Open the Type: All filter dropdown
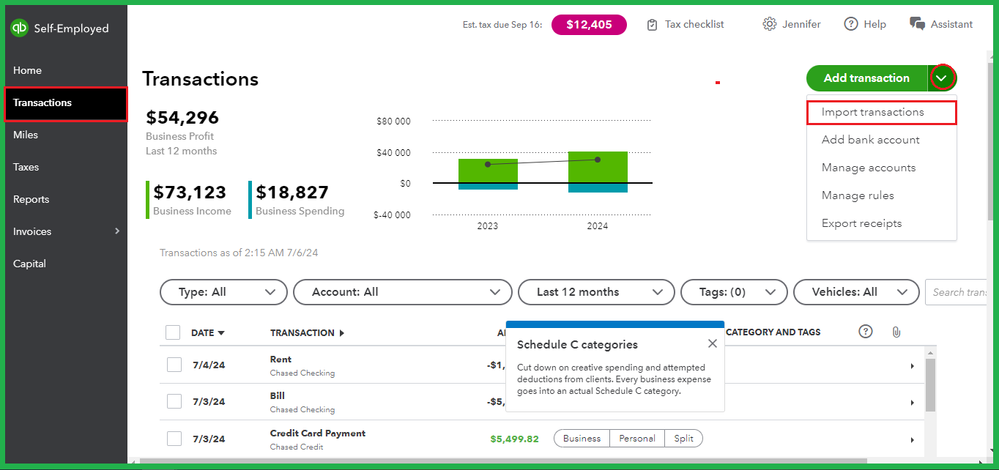 click(x=224, y=292)
